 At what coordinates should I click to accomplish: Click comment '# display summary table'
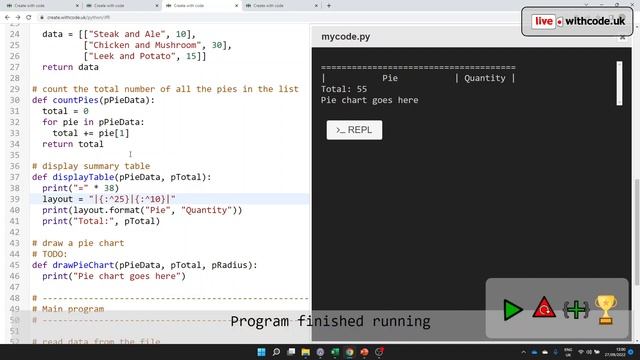tap(91, 166)
